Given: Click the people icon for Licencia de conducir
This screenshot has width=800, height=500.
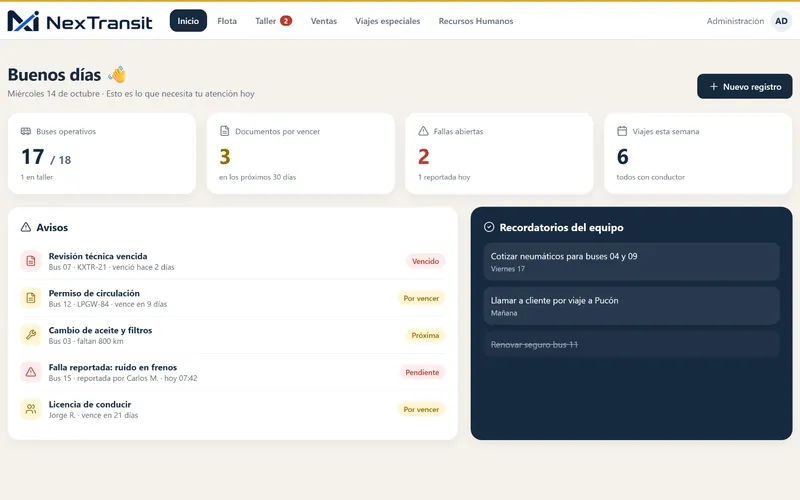Looking at the screenshot, I should (31, 409).
